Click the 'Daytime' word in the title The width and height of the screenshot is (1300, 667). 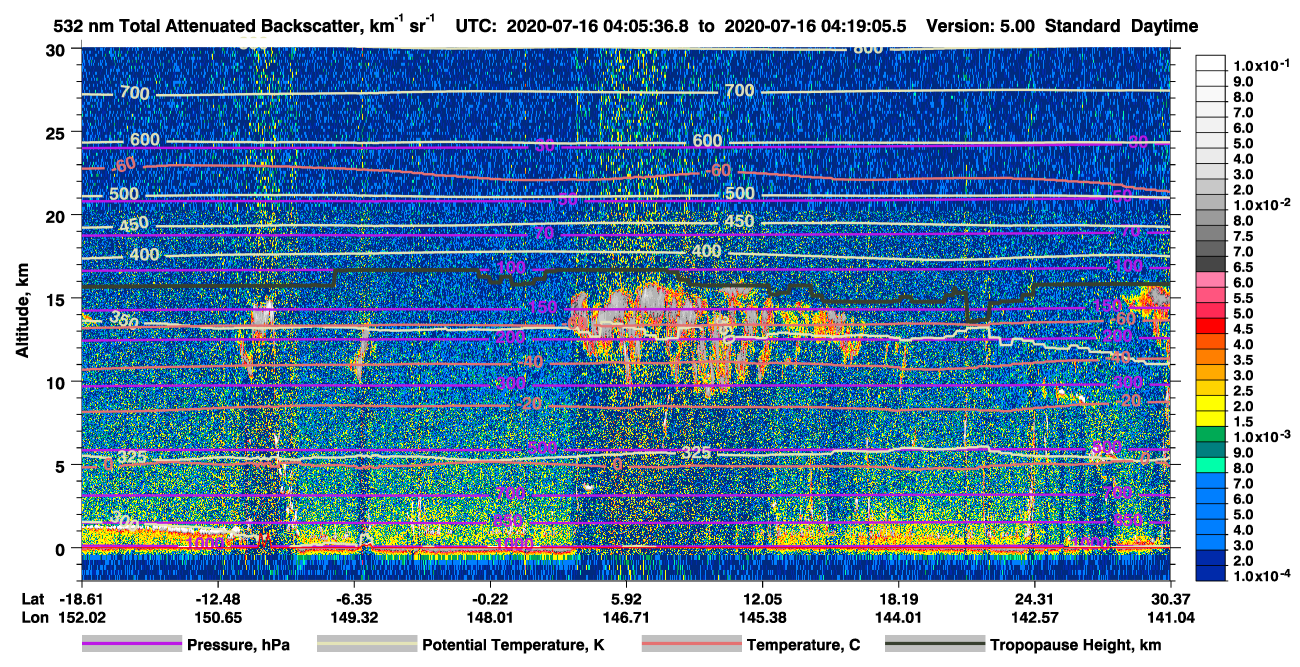[1164, 26]
